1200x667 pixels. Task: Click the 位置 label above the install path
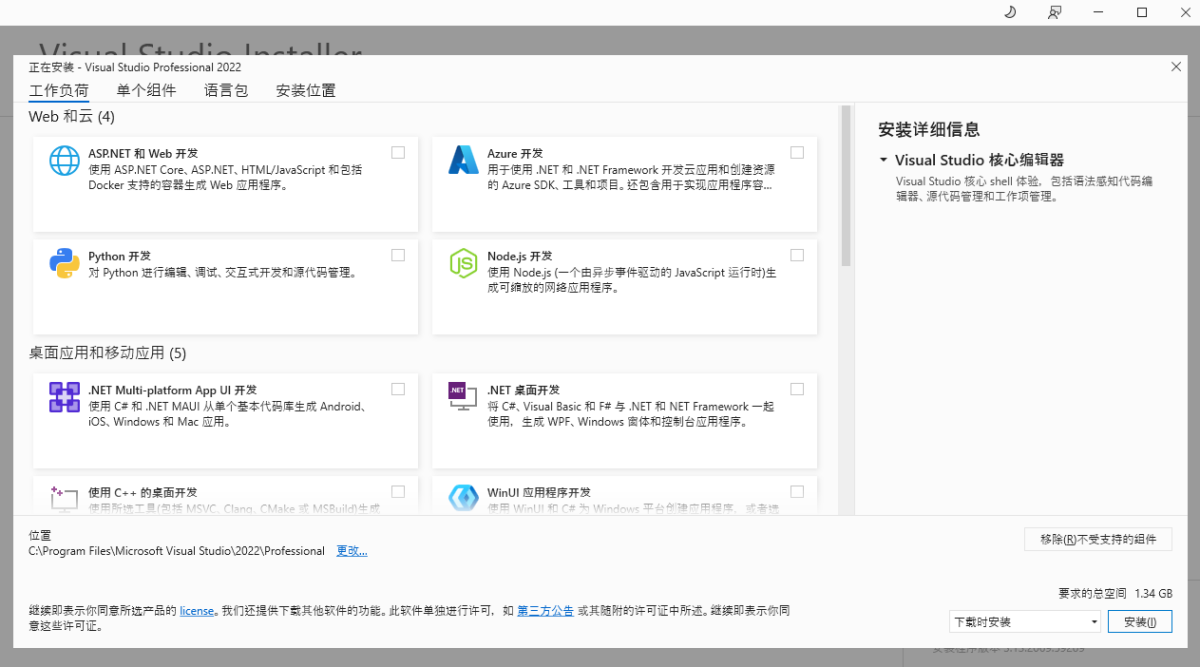pos(40,536)
